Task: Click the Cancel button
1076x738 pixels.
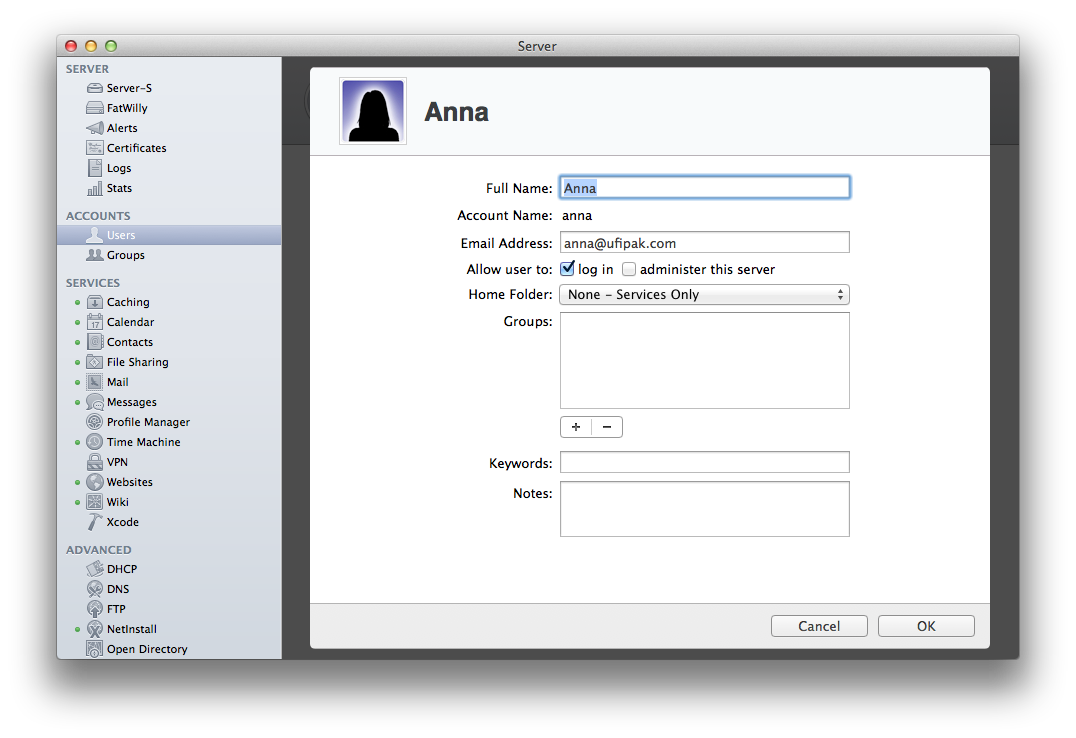Action: [819, 626]
